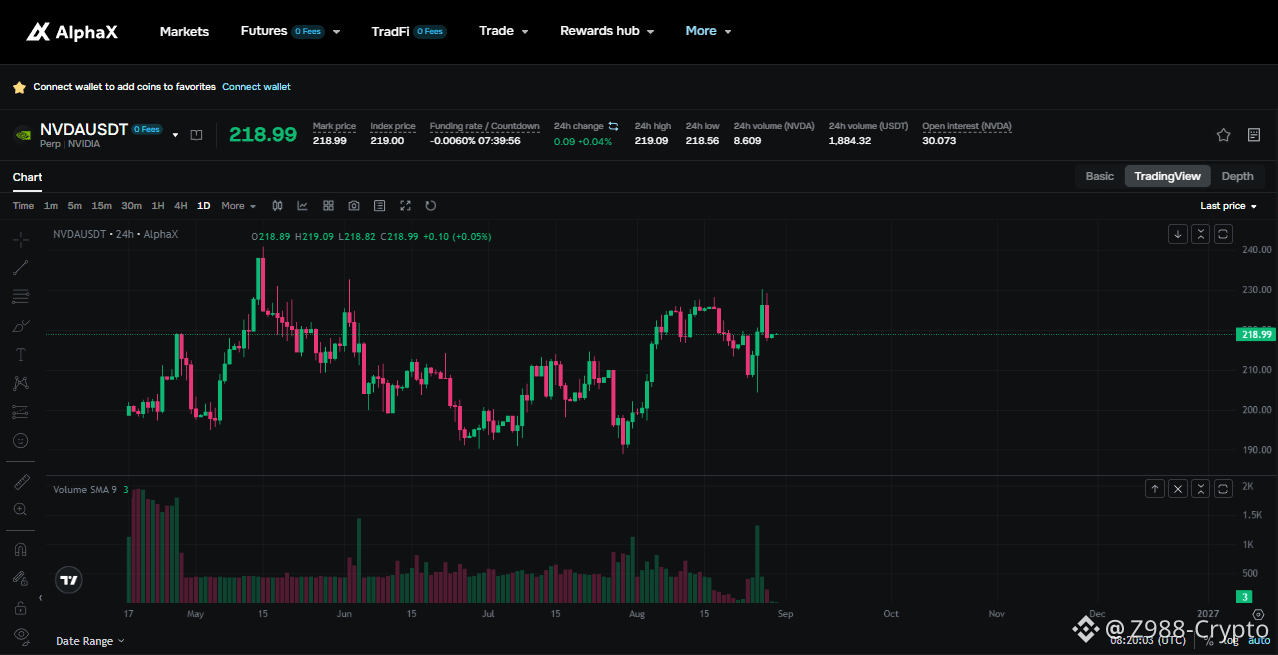Viewport: 1278px width, 655px height.
Task: Toggle lock all drawing tools
Action: (21, 607)
